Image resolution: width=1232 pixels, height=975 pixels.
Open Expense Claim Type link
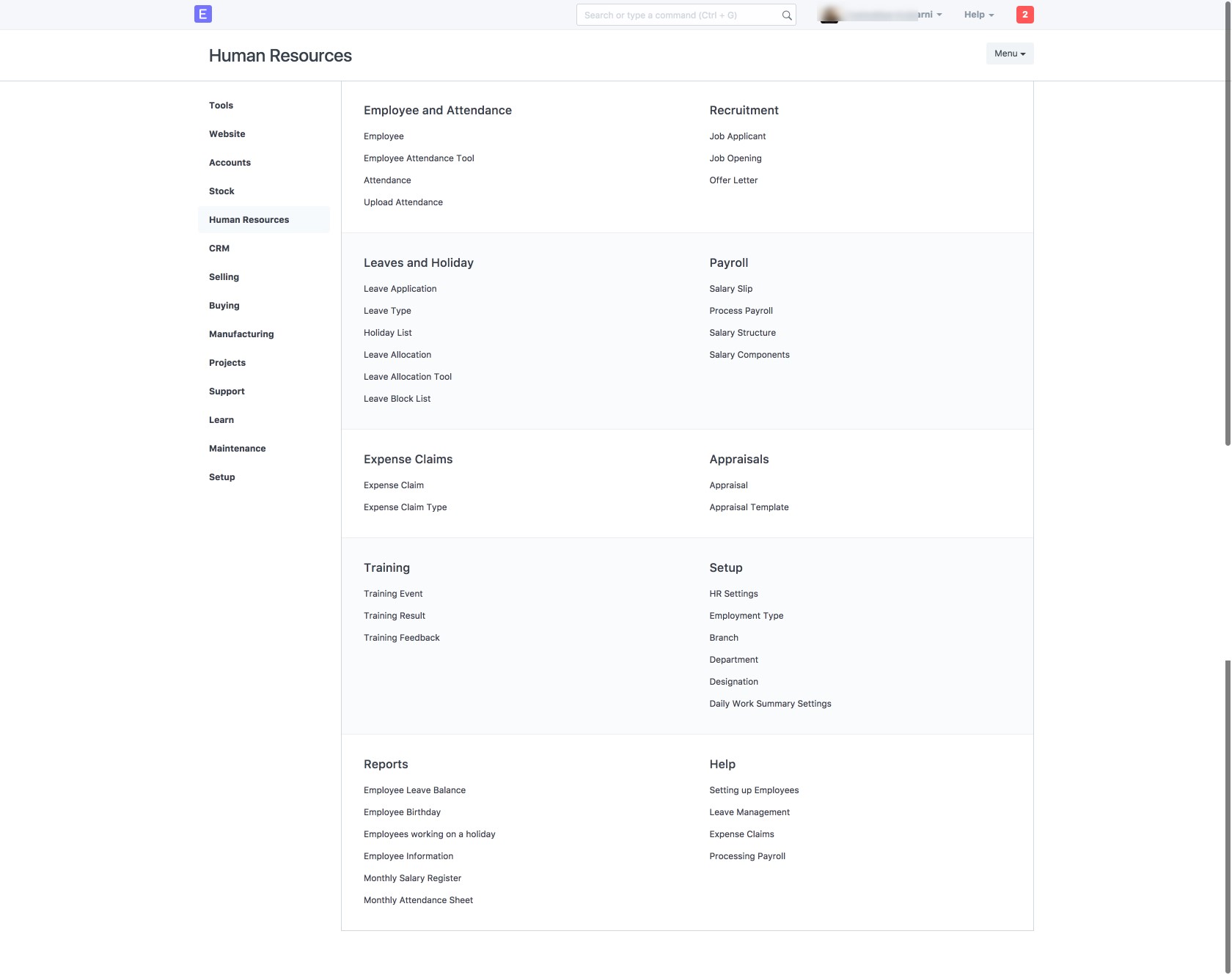pos(405,507)
